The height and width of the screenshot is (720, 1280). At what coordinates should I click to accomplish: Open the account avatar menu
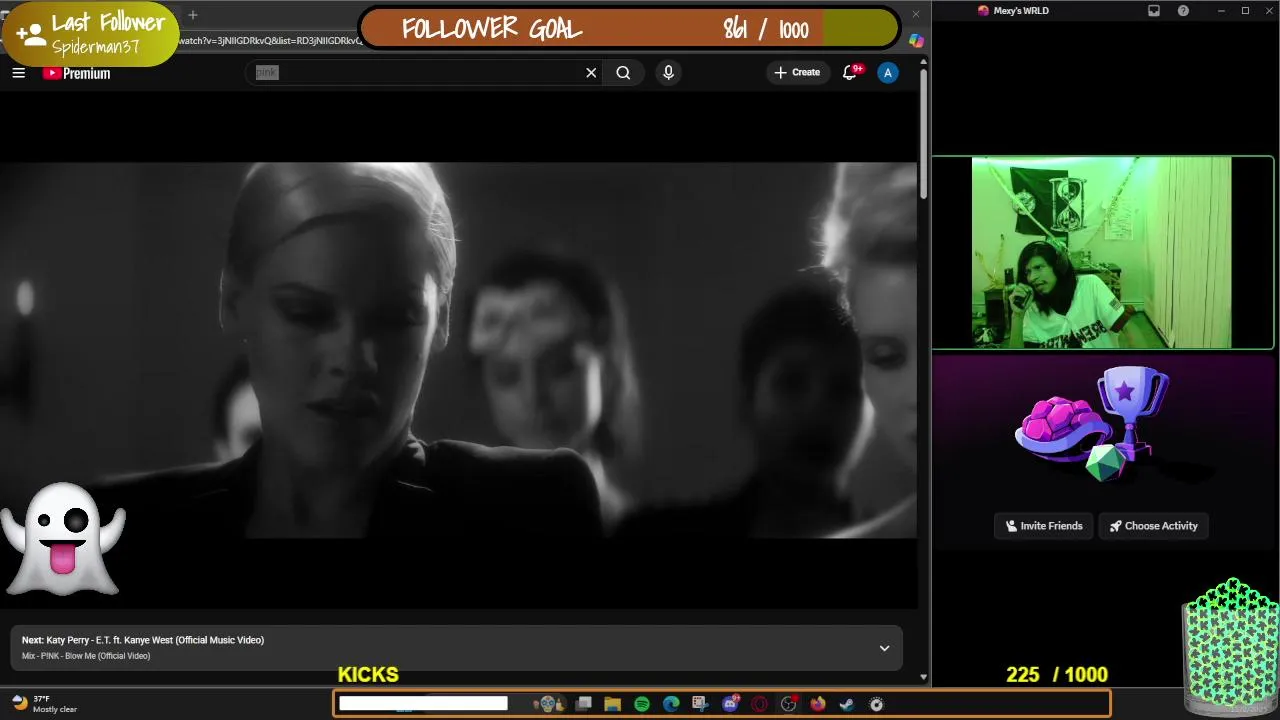coord(888,72)
